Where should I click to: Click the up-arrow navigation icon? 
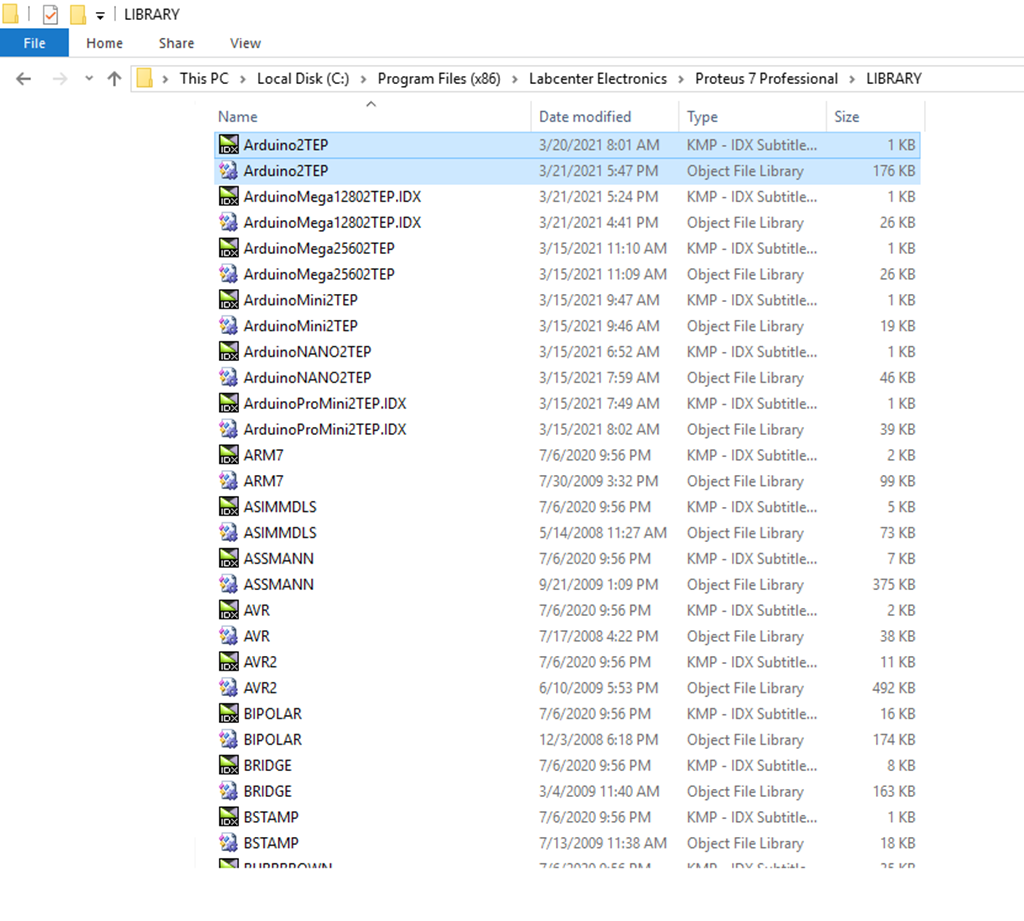(114, 78)
